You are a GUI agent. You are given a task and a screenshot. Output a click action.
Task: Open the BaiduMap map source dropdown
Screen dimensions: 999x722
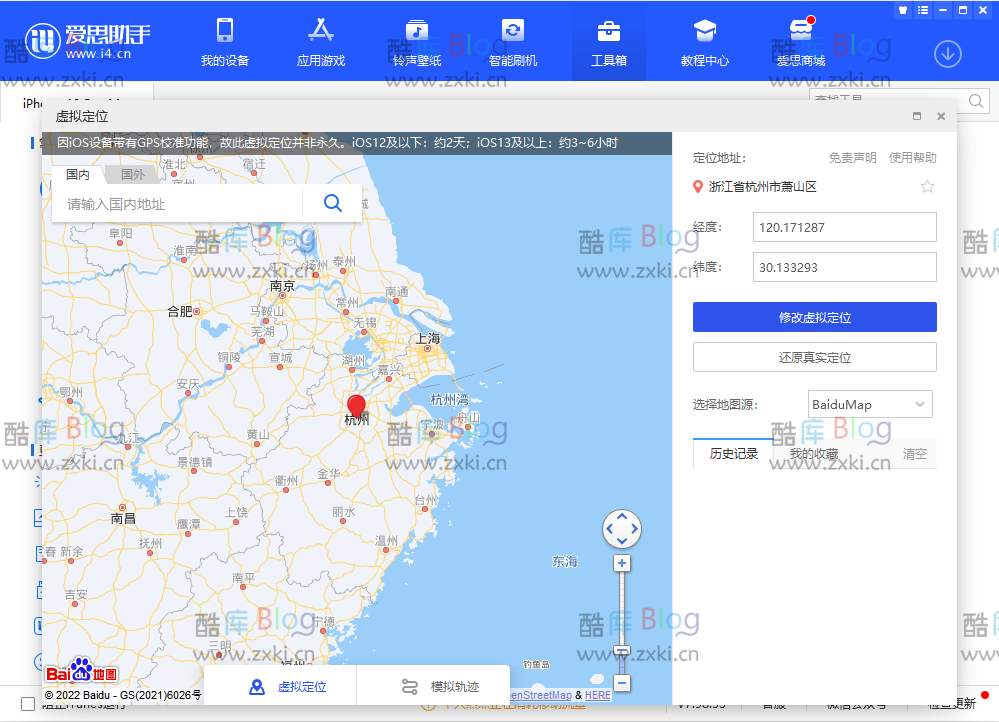pyautogui.click(x=869, y=404)
